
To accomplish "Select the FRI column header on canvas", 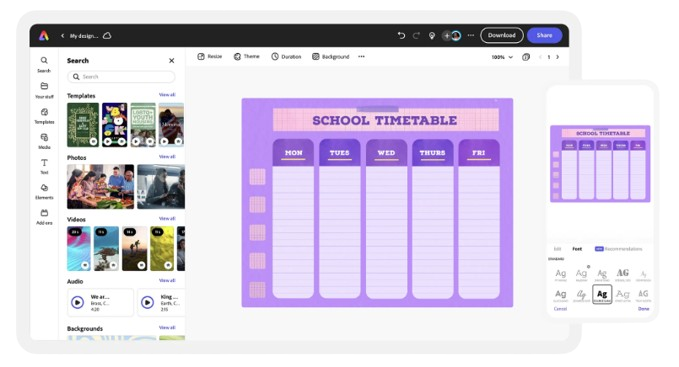I will 479,153.
